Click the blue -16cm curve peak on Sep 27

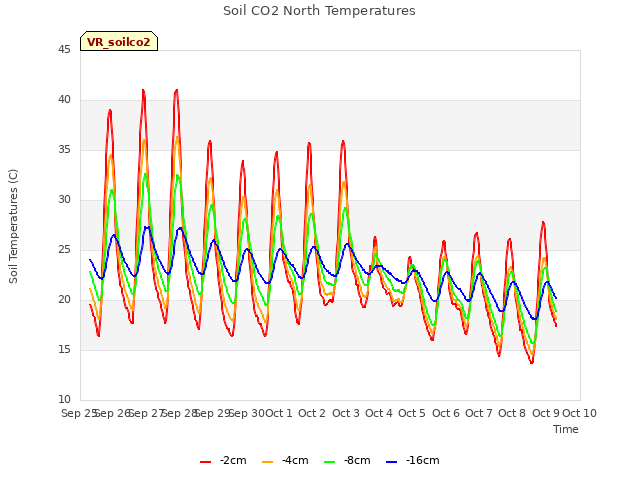pyautogui.click(x=147, y=227)
